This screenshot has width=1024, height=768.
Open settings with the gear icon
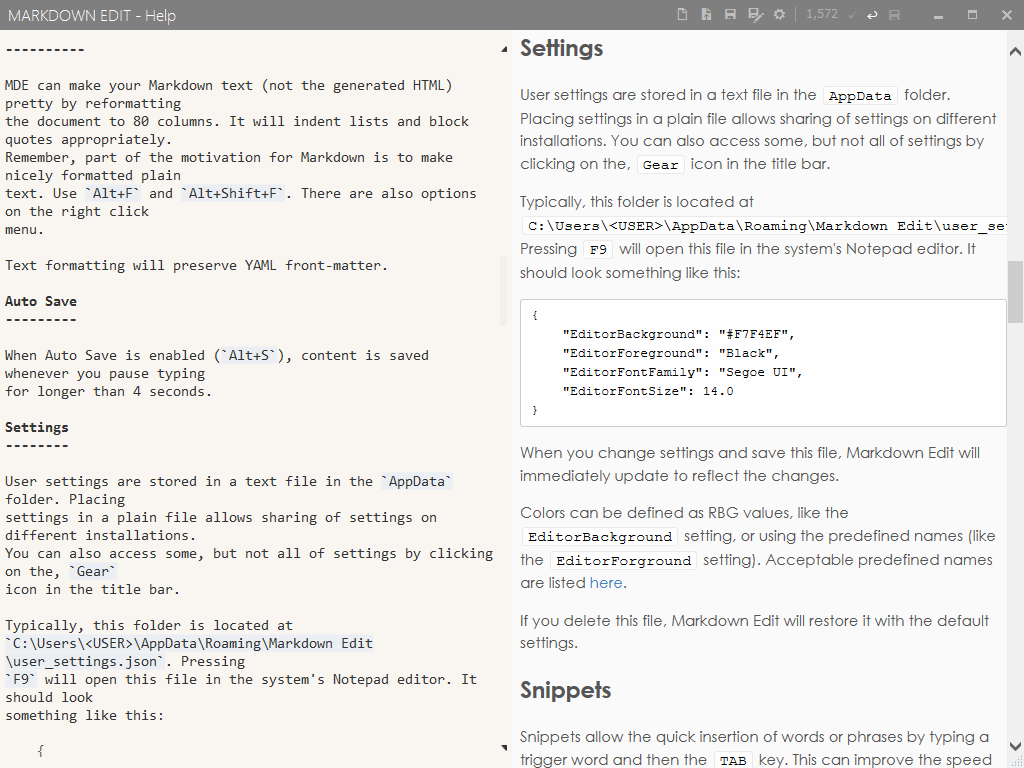(779, 15)
